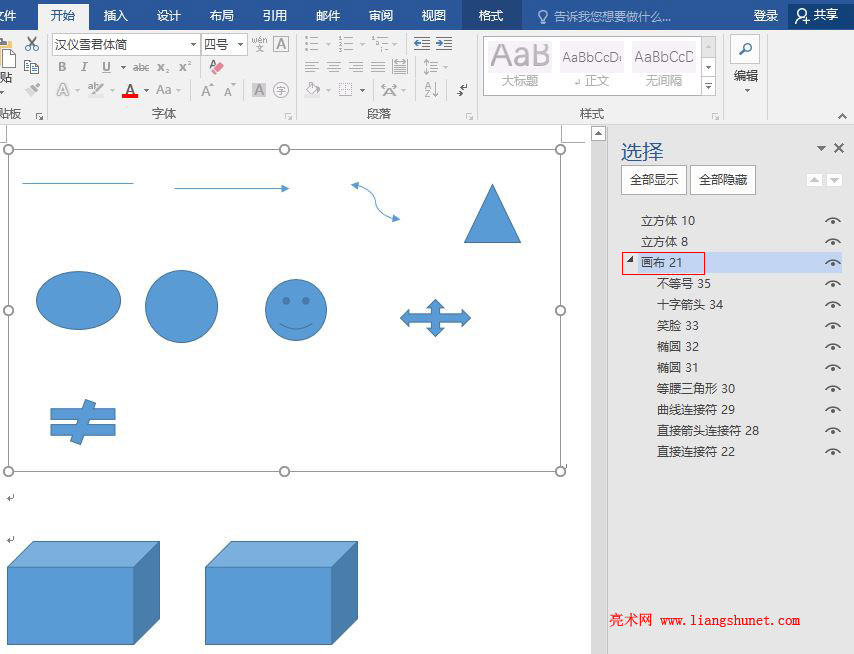Screen dimensions: 854x654
Task: Collapse the 画布 21 tree node
Action: (x=630, y=260)
